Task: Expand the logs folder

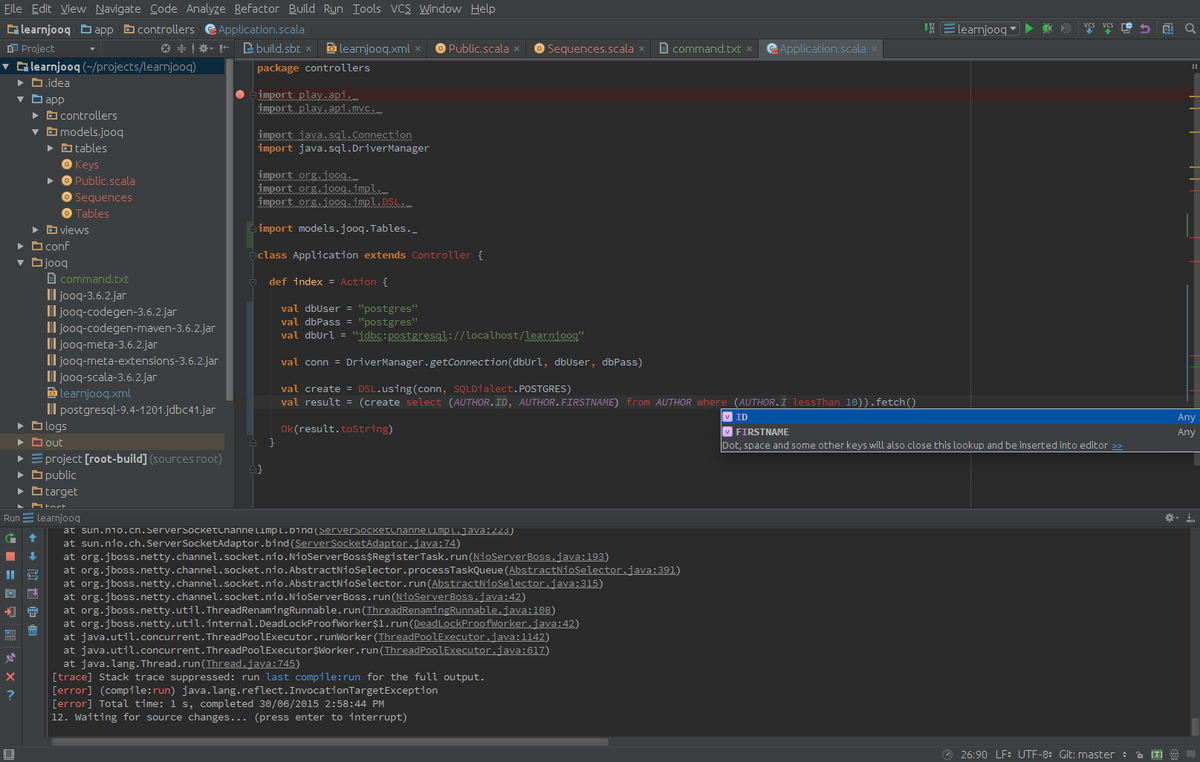Action: 22,426
